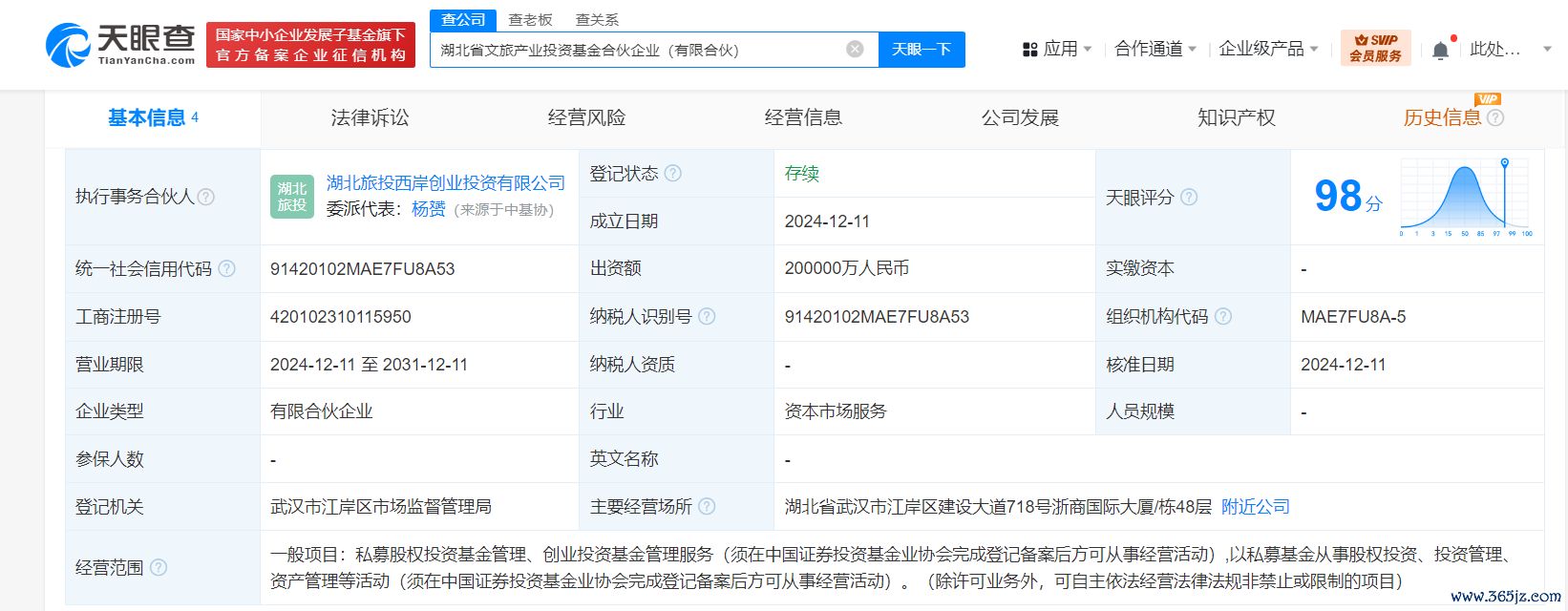Click the 此处… username text

coord(1495,49)
